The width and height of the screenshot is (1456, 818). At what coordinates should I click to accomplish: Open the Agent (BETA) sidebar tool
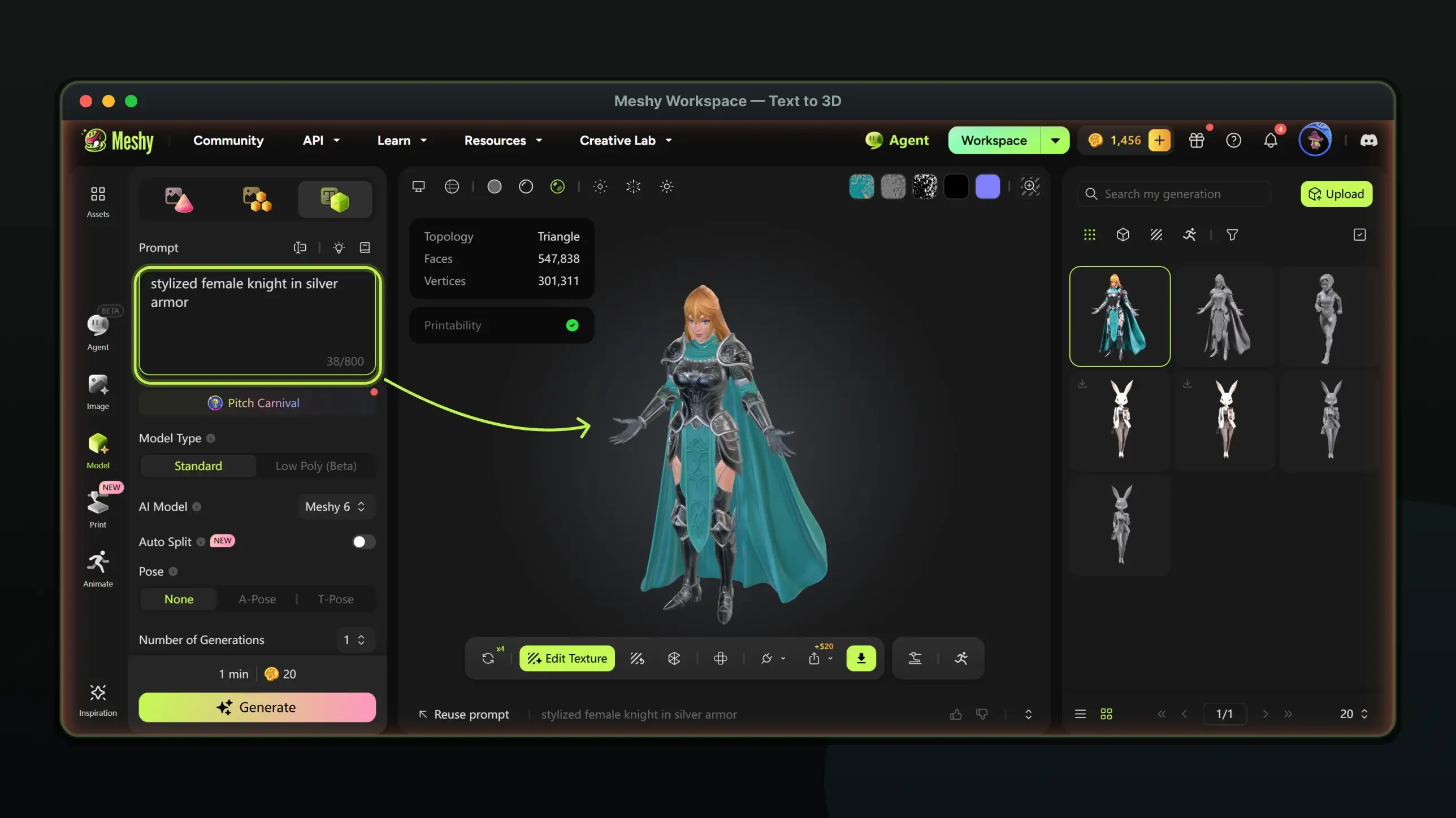pyautogui.click(x=98, y=332)
